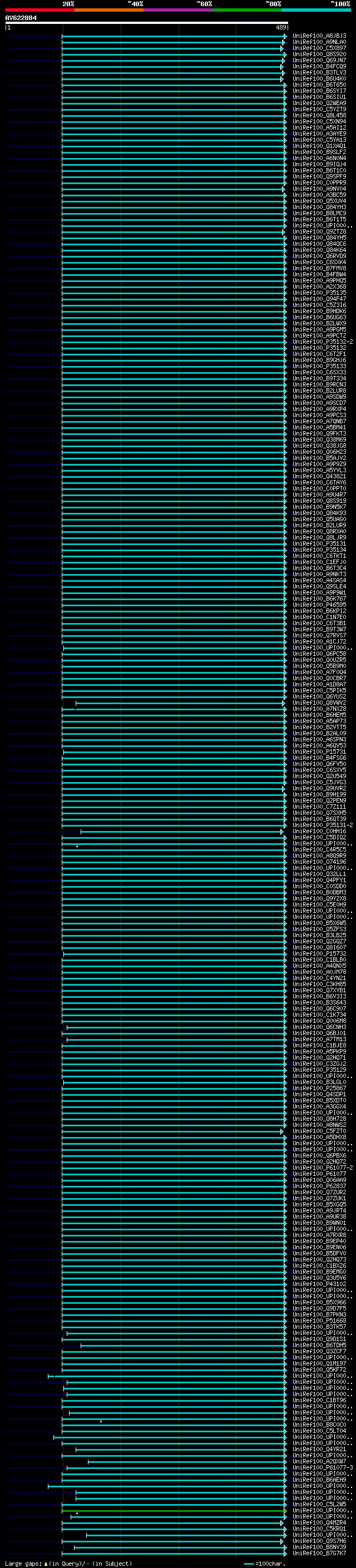Select the hit label UniRef100_C5YZT9
The height and width of the screenshot is (1568, 356).
click(x=319, y=109)
